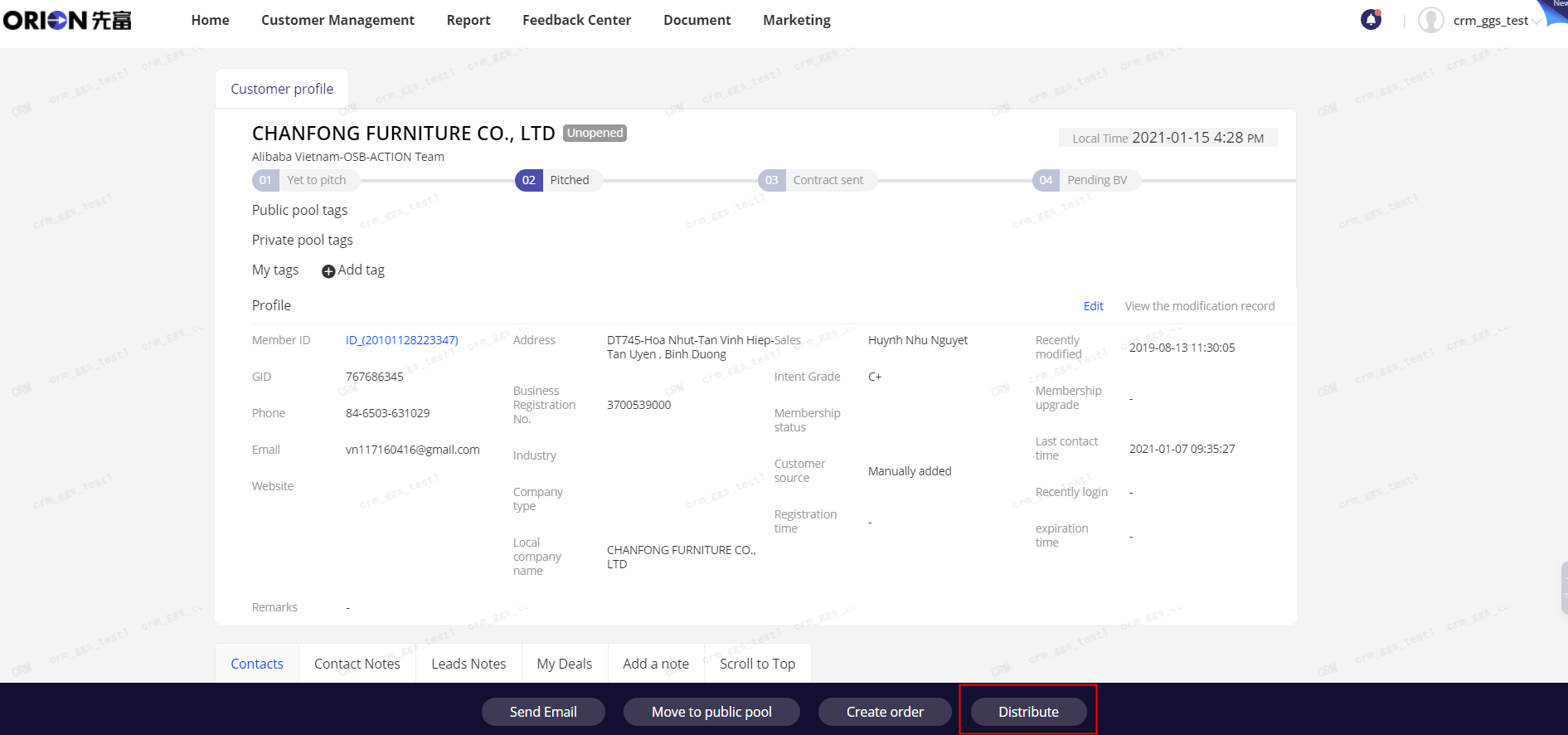Click Move to public pool
Image resolution: width=1568 pixels, height=735 pixels.
click(711, 712)
